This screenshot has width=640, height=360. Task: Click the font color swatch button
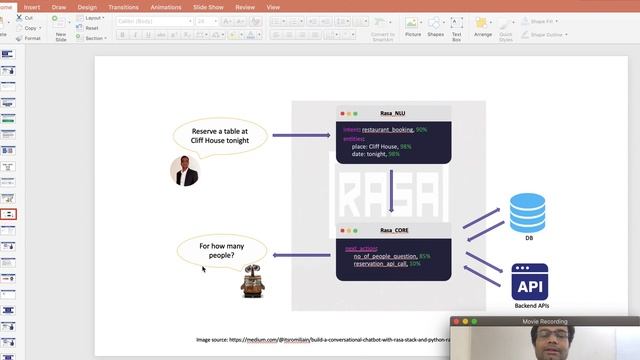tap(251, 35)
